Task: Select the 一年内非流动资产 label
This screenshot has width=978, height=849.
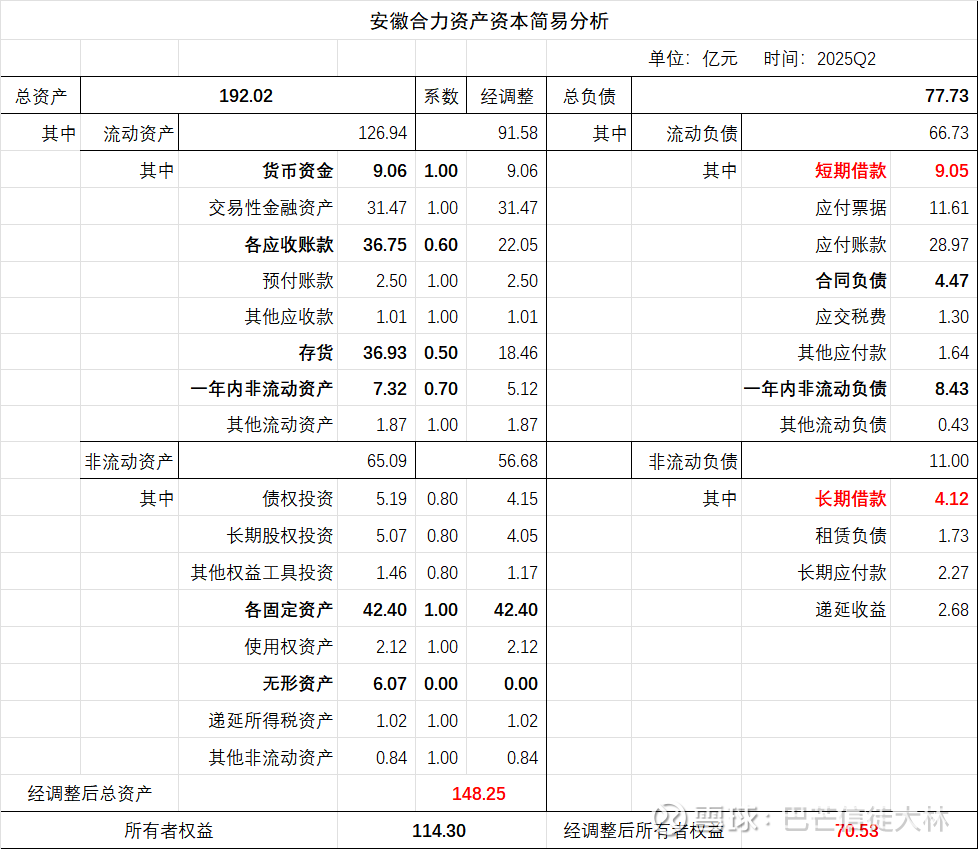Action: tap(262, 389)
